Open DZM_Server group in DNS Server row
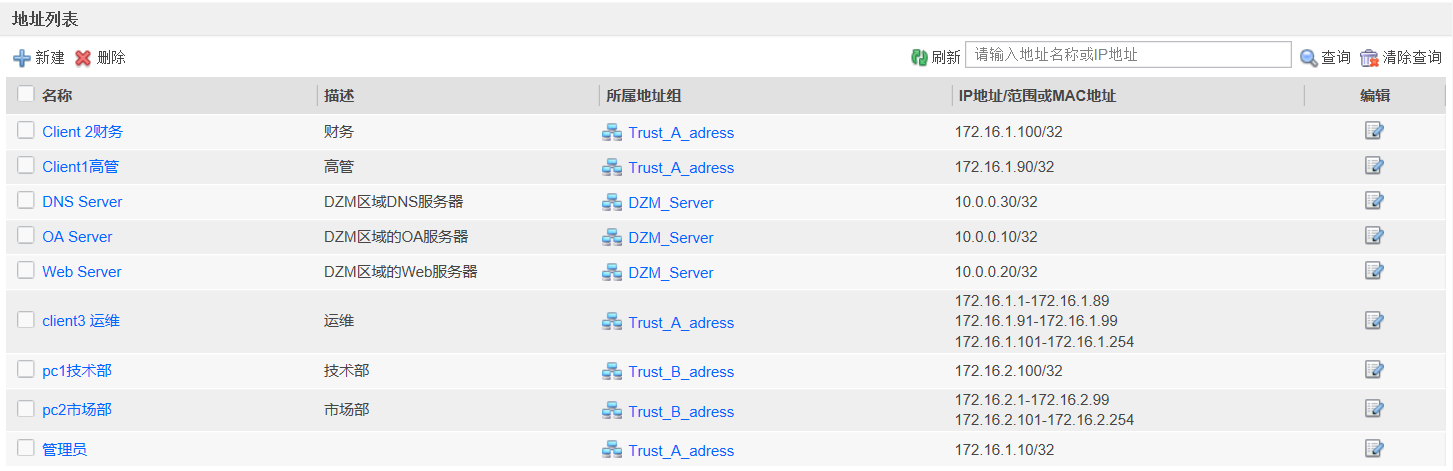 click(671, 203)
